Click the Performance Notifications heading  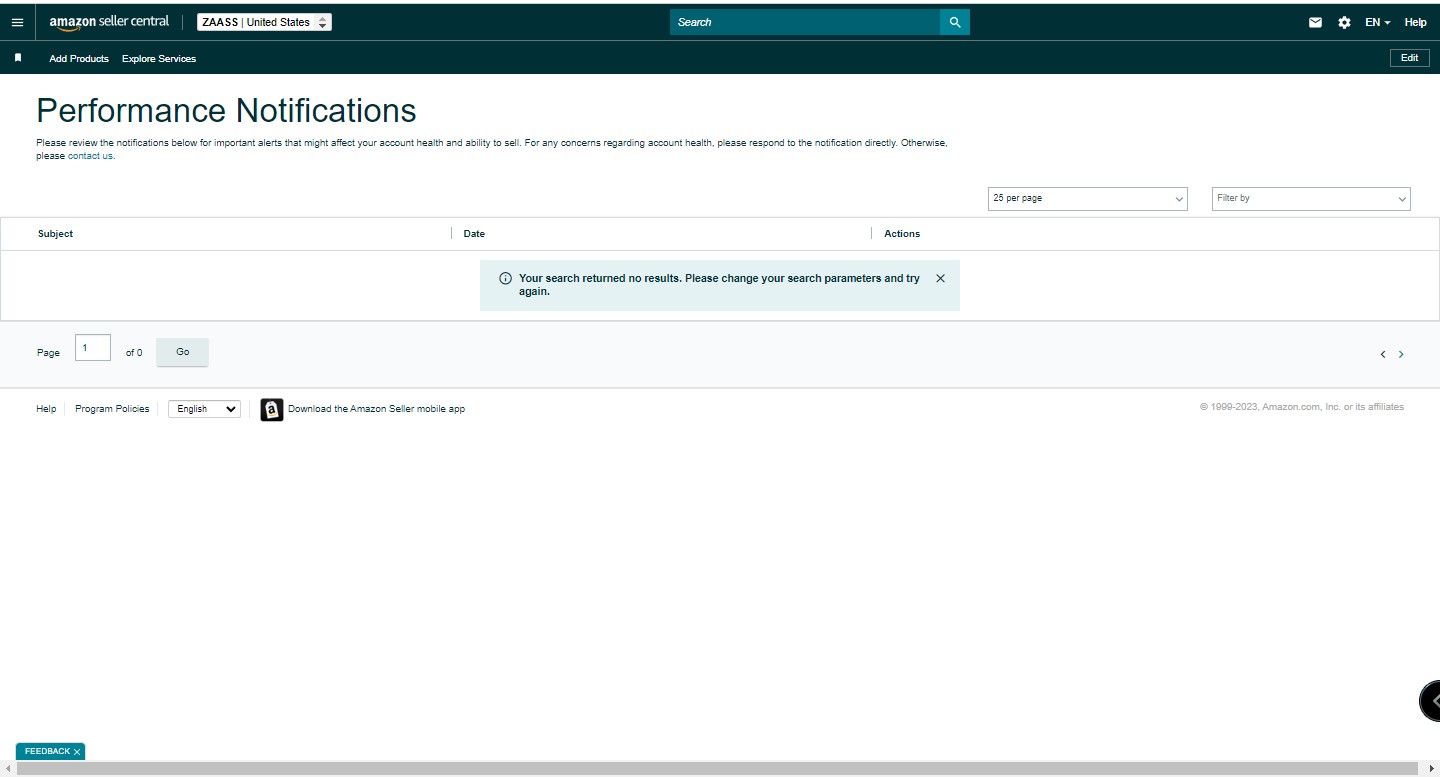[x=227, y=110]
